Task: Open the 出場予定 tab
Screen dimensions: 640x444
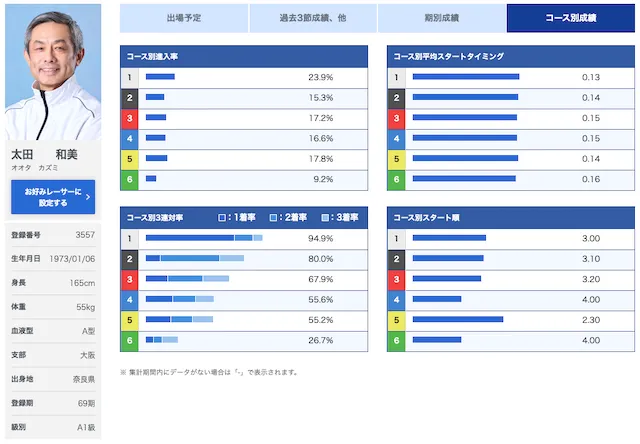Action: (x=184, y=18)
